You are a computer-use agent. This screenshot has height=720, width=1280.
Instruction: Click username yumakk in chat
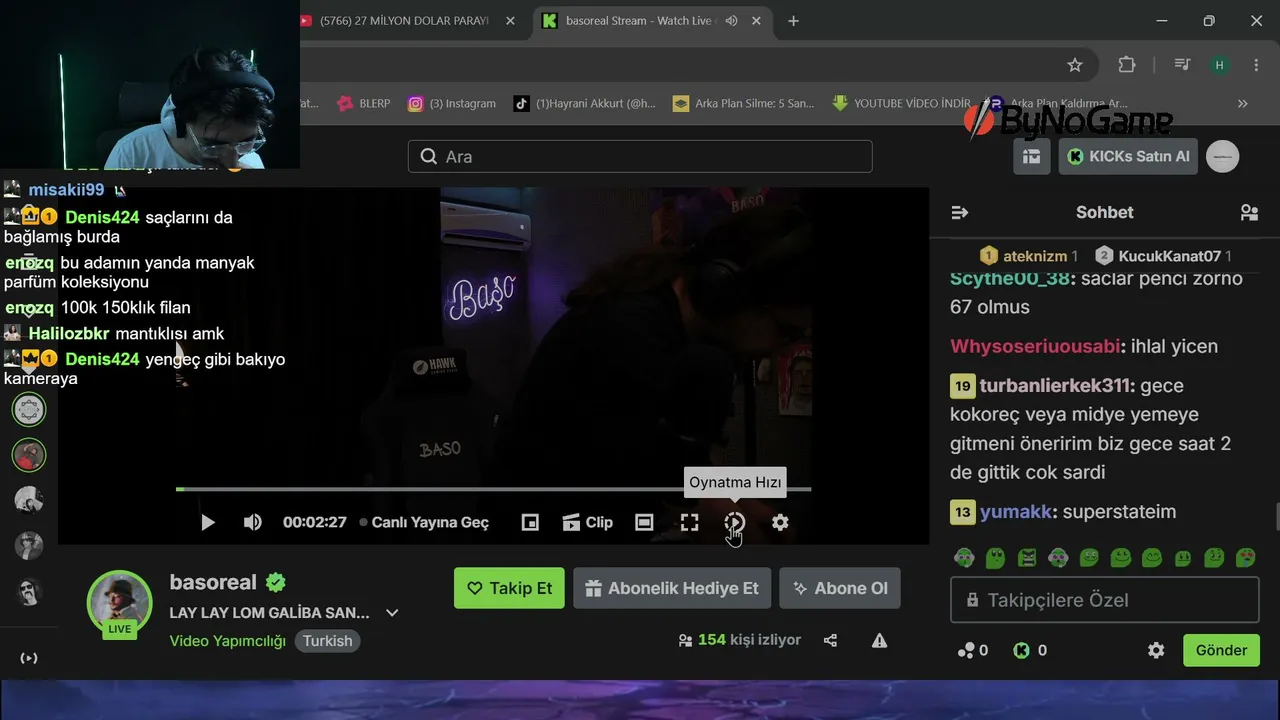1016,512
